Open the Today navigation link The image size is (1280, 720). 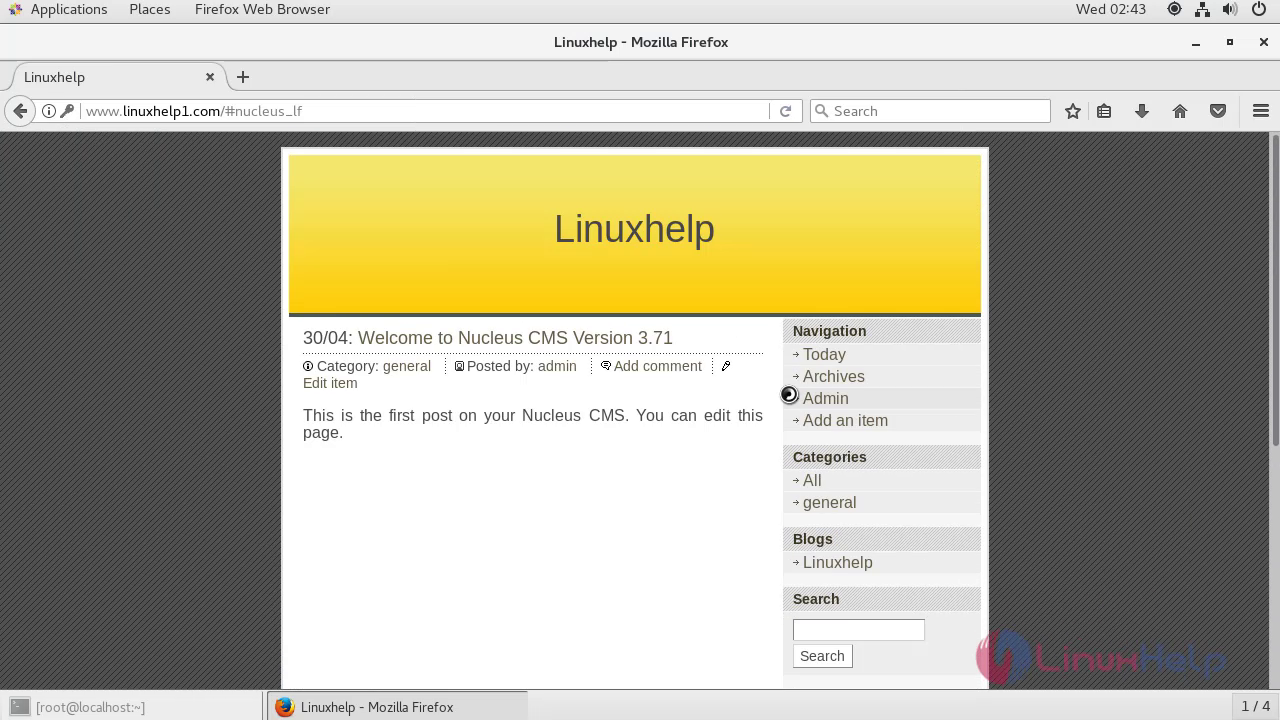point(824,354)
